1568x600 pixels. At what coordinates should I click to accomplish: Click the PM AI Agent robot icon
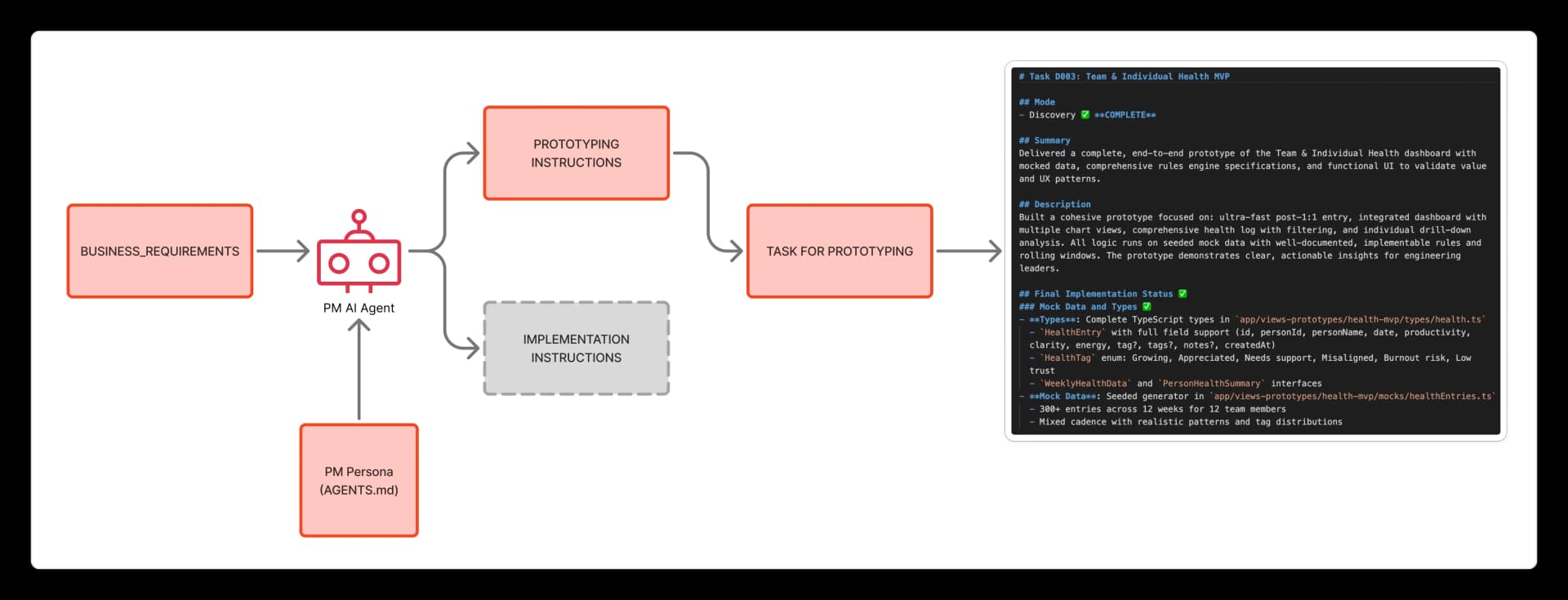[x=359, y=252]
